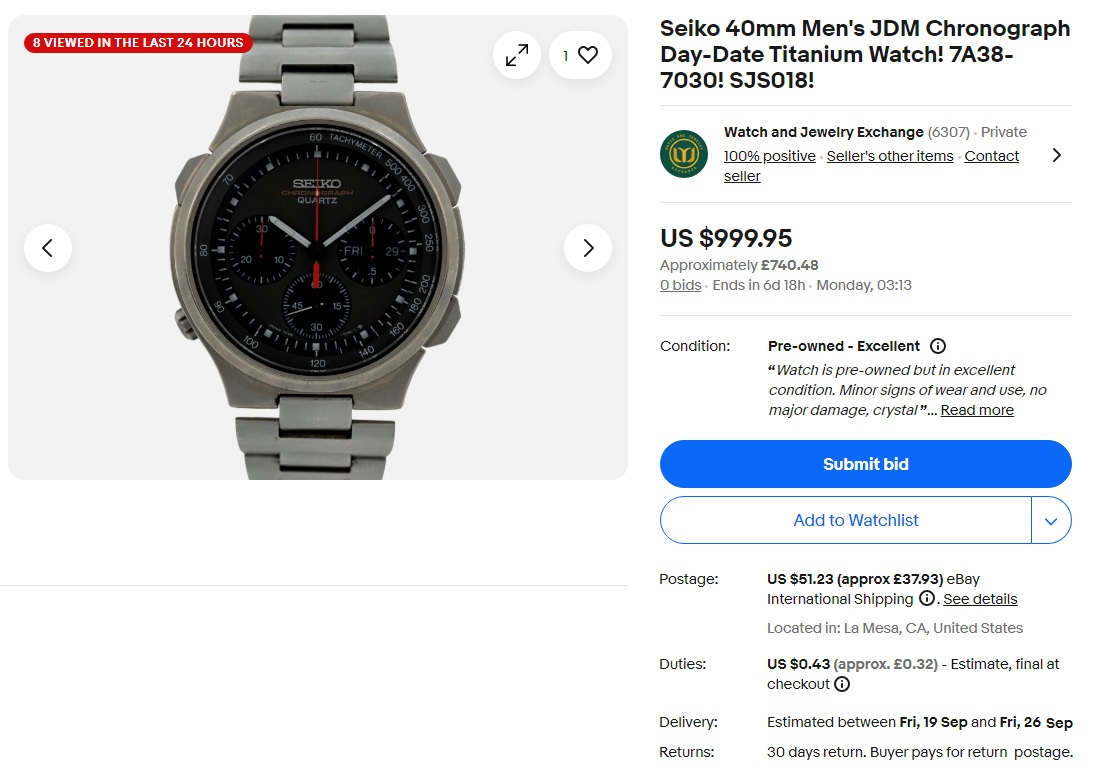
Task: Click the heart to watch this item
Action: click(589, 55)
